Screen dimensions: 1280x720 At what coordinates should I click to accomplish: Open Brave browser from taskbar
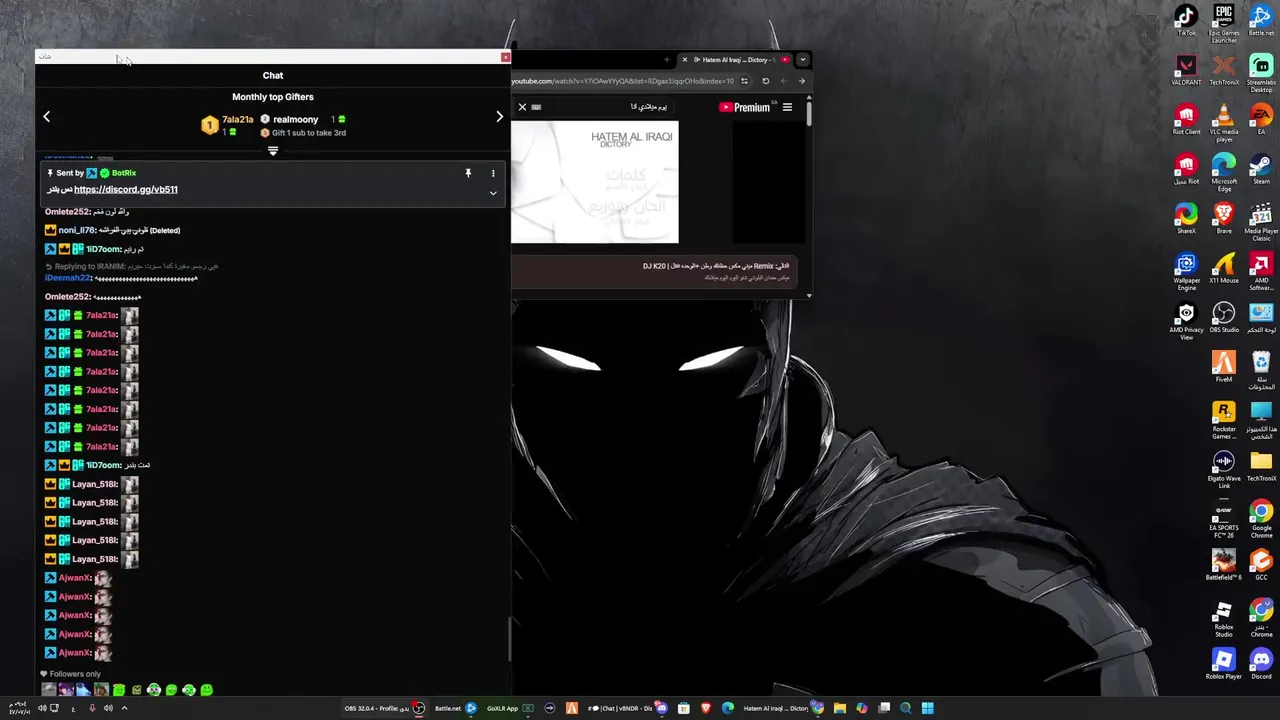(706, 708)
